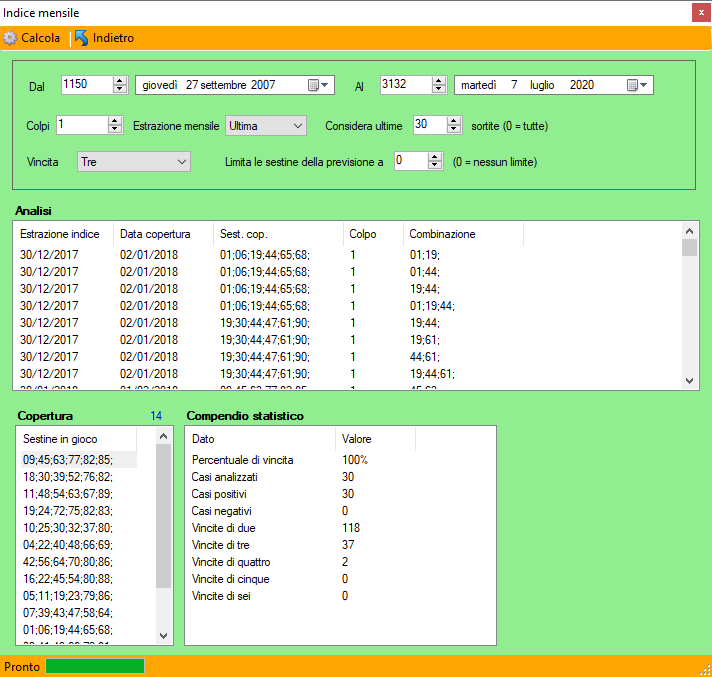Sort by Estrazione indice column header
Viewport: 712px width, 677px height.
point(63,234)
